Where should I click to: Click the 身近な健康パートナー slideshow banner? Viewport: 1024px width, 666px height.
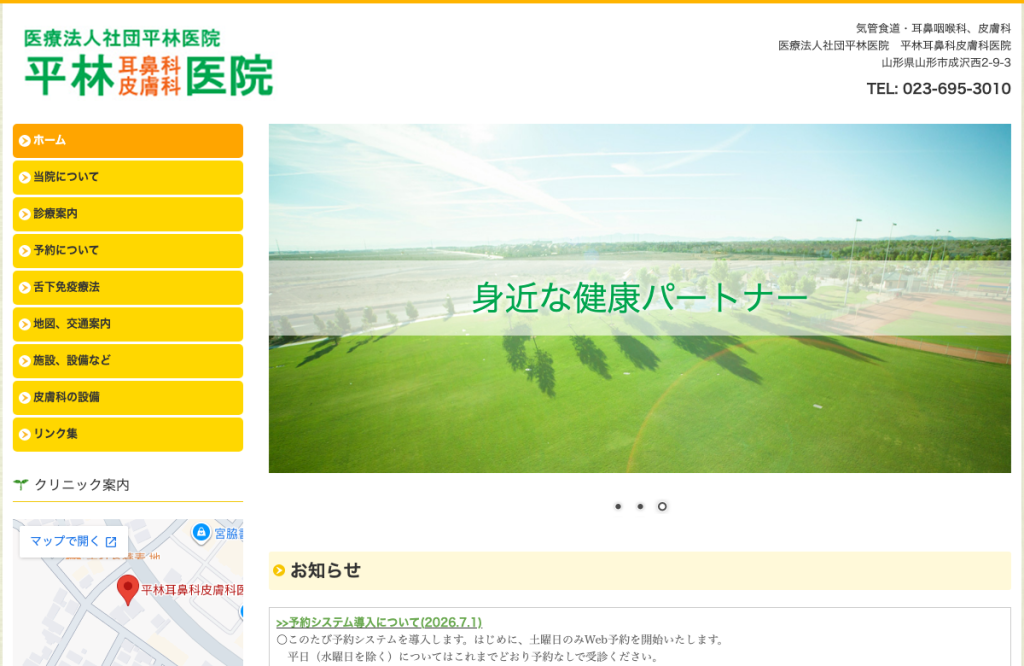(639, 298)
